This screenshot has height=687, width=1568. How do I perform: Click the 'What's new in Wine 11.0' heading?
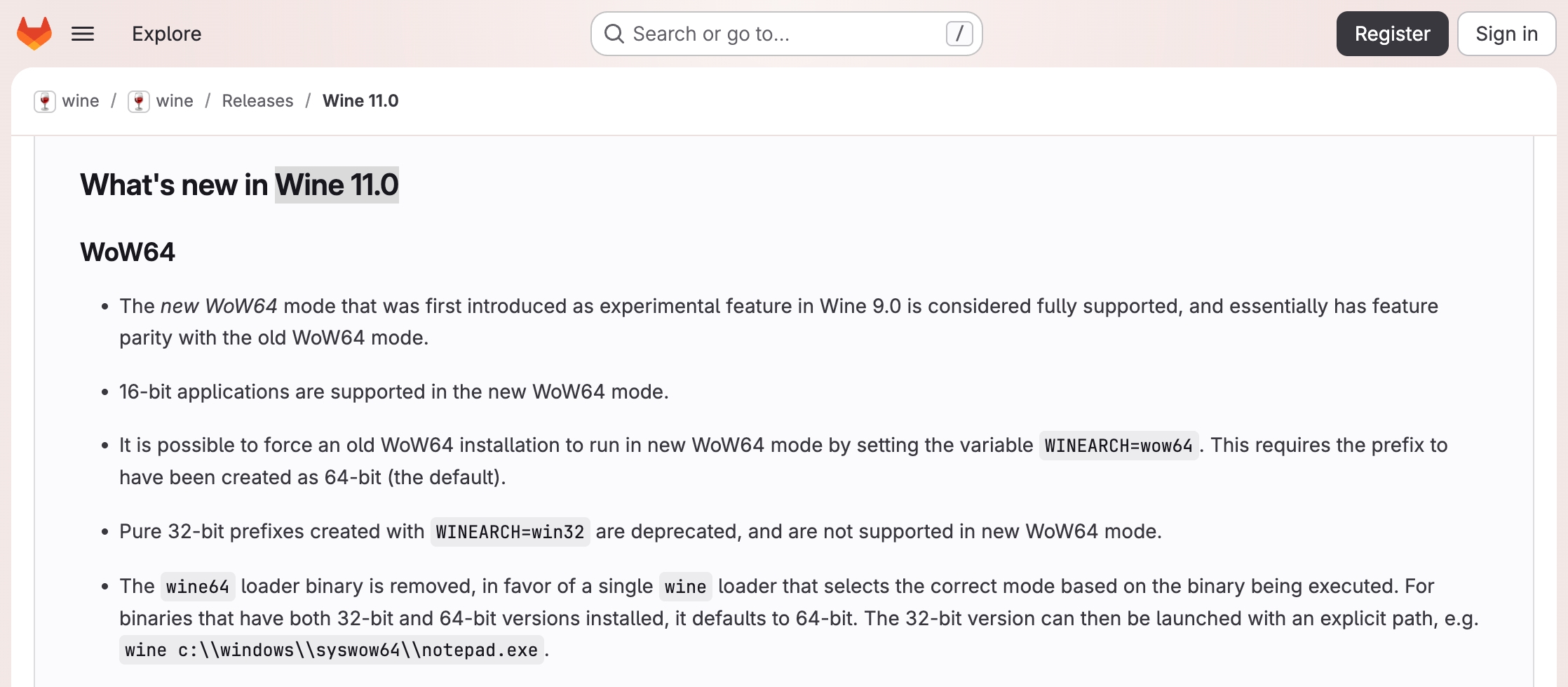point(239,185)
